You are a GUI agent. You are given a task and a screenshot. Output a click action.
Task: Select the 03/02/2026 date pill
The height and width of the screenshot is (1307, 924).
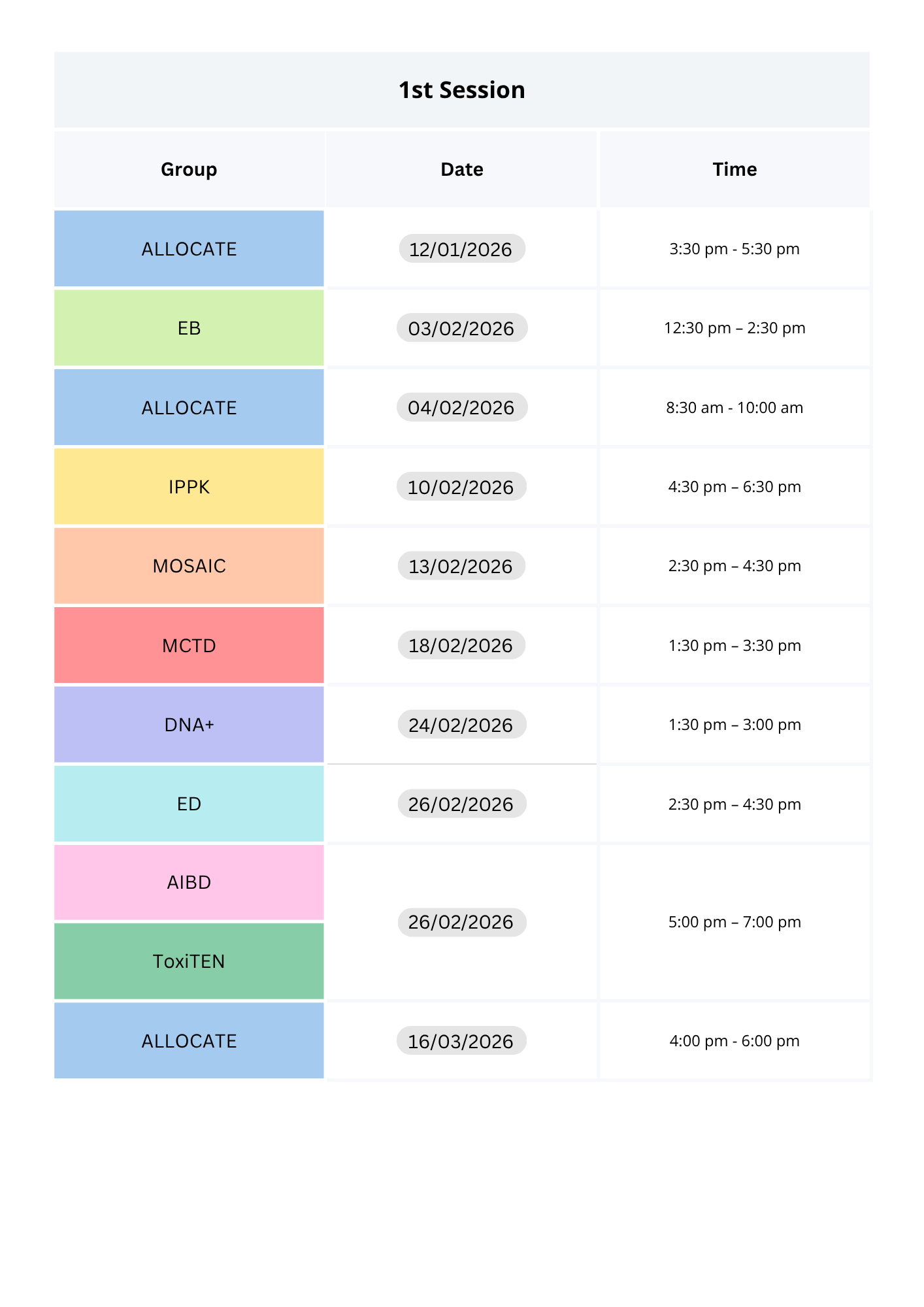pos(461,328)
